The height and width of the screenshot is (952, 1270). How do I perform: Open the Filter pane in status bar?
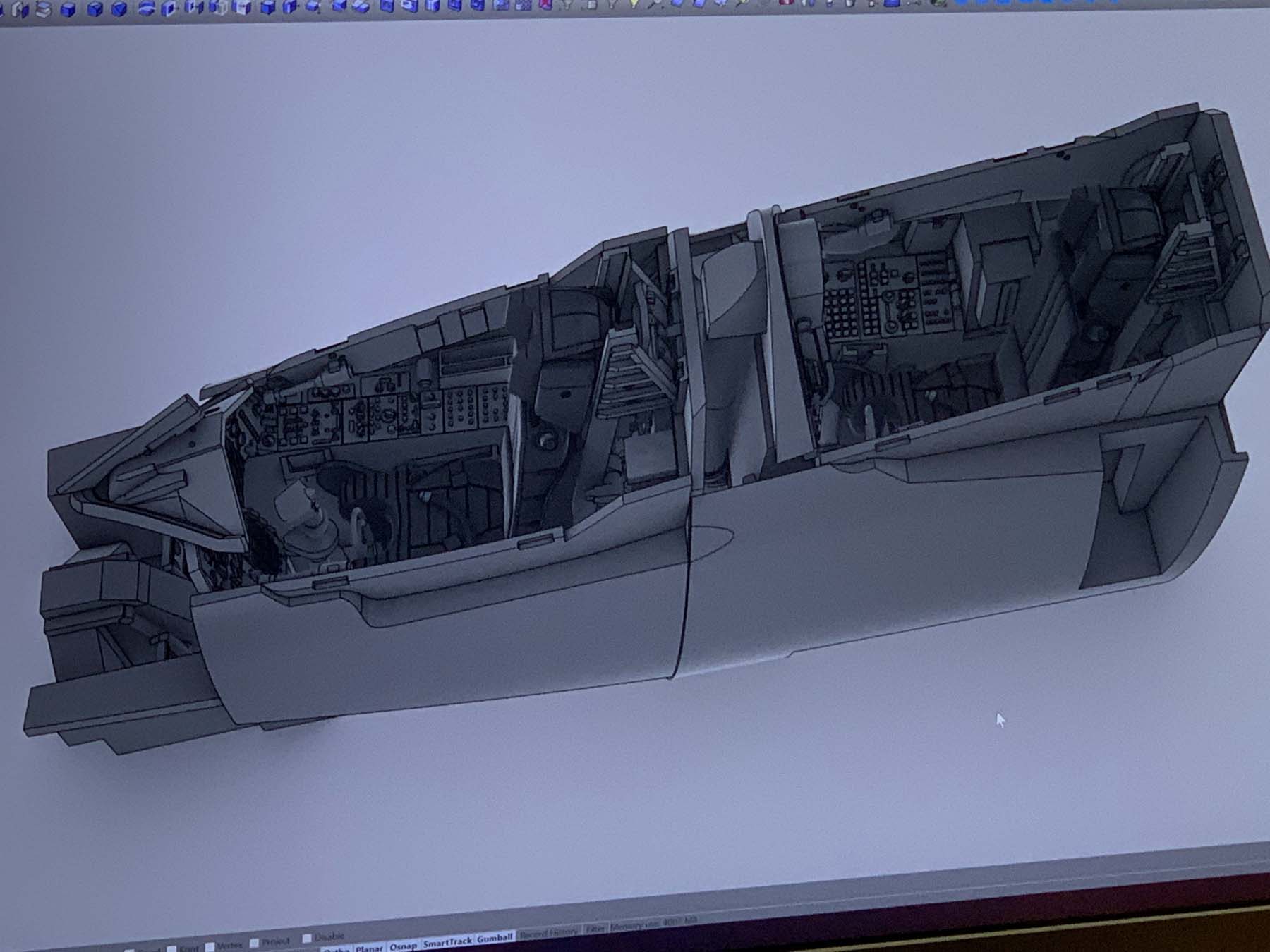point(595,929)
